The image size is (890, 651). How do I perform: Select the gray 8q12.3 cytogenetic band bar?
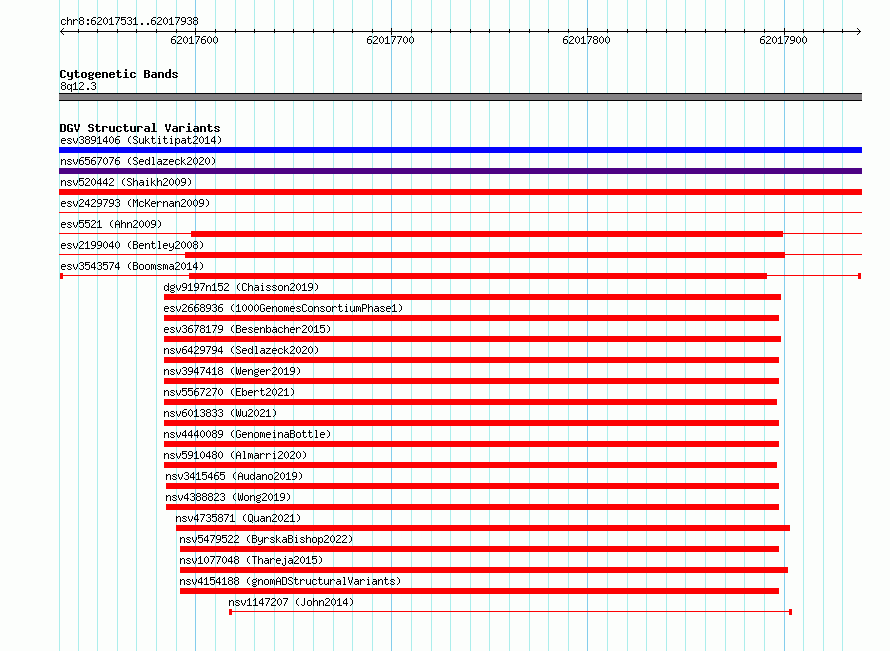[x=460, y=97]
